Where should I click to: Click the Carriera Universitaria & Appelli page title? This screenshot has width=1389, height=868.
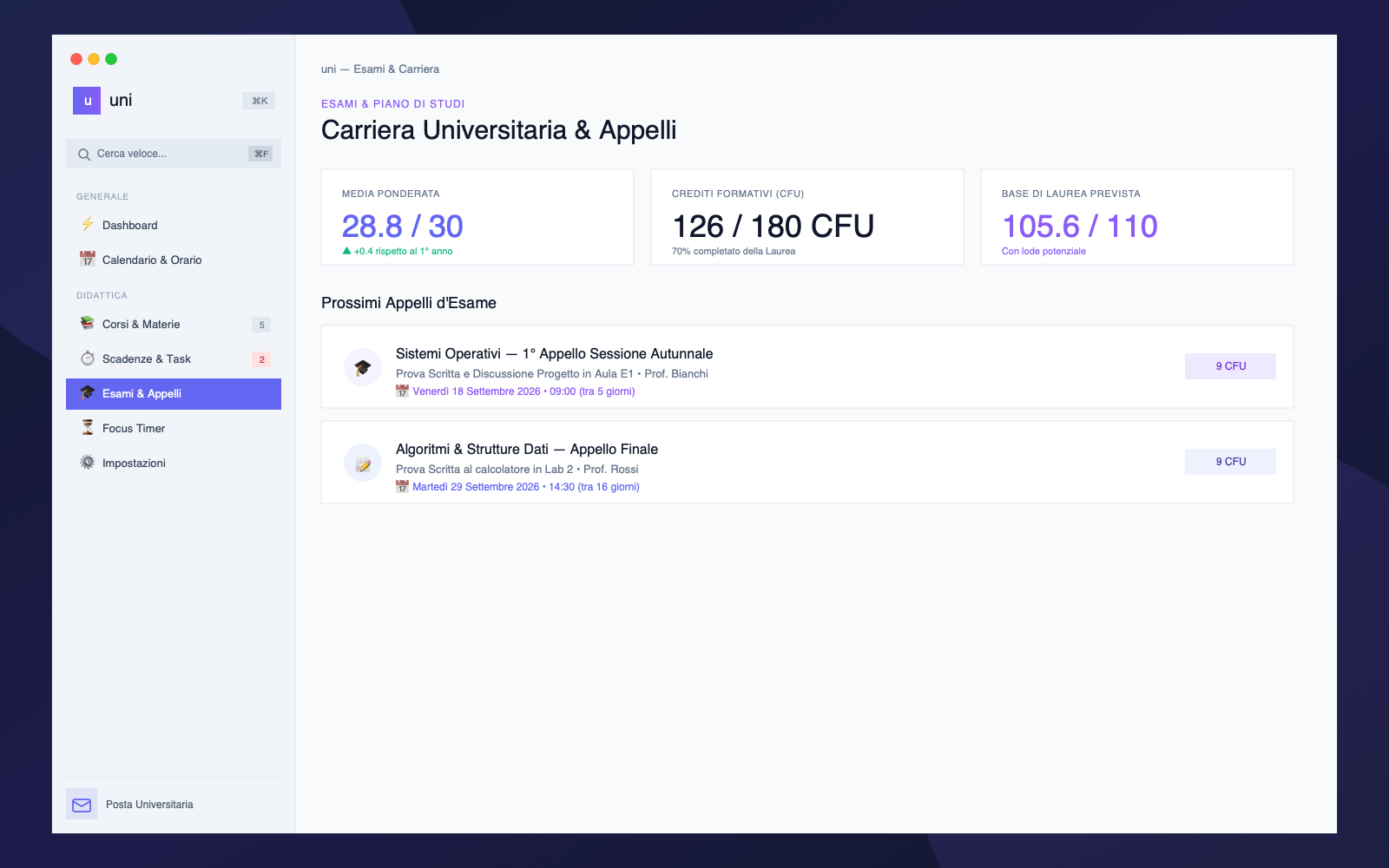click(x=498, y=130)
